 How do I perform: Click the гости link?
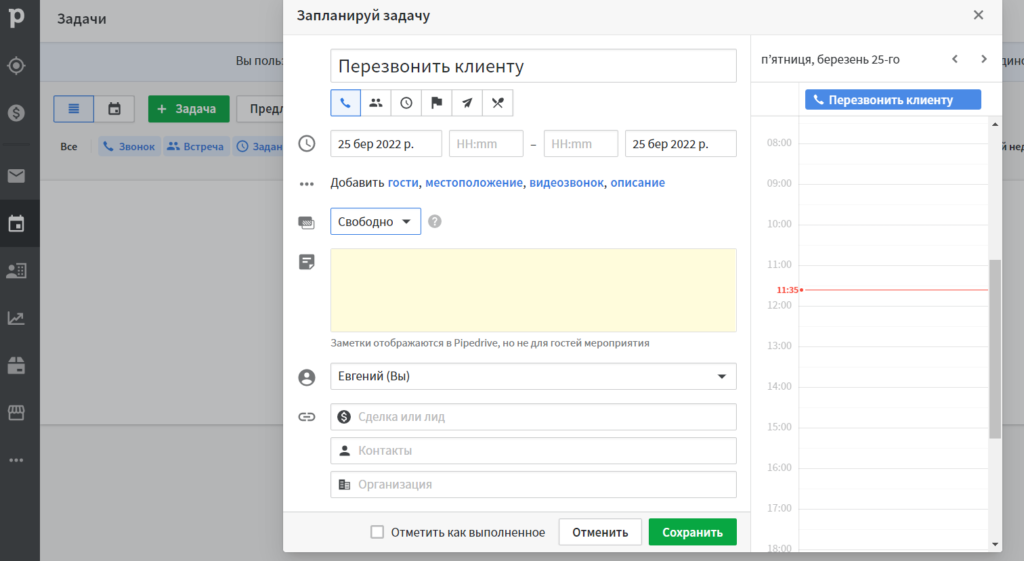point(403,183)
